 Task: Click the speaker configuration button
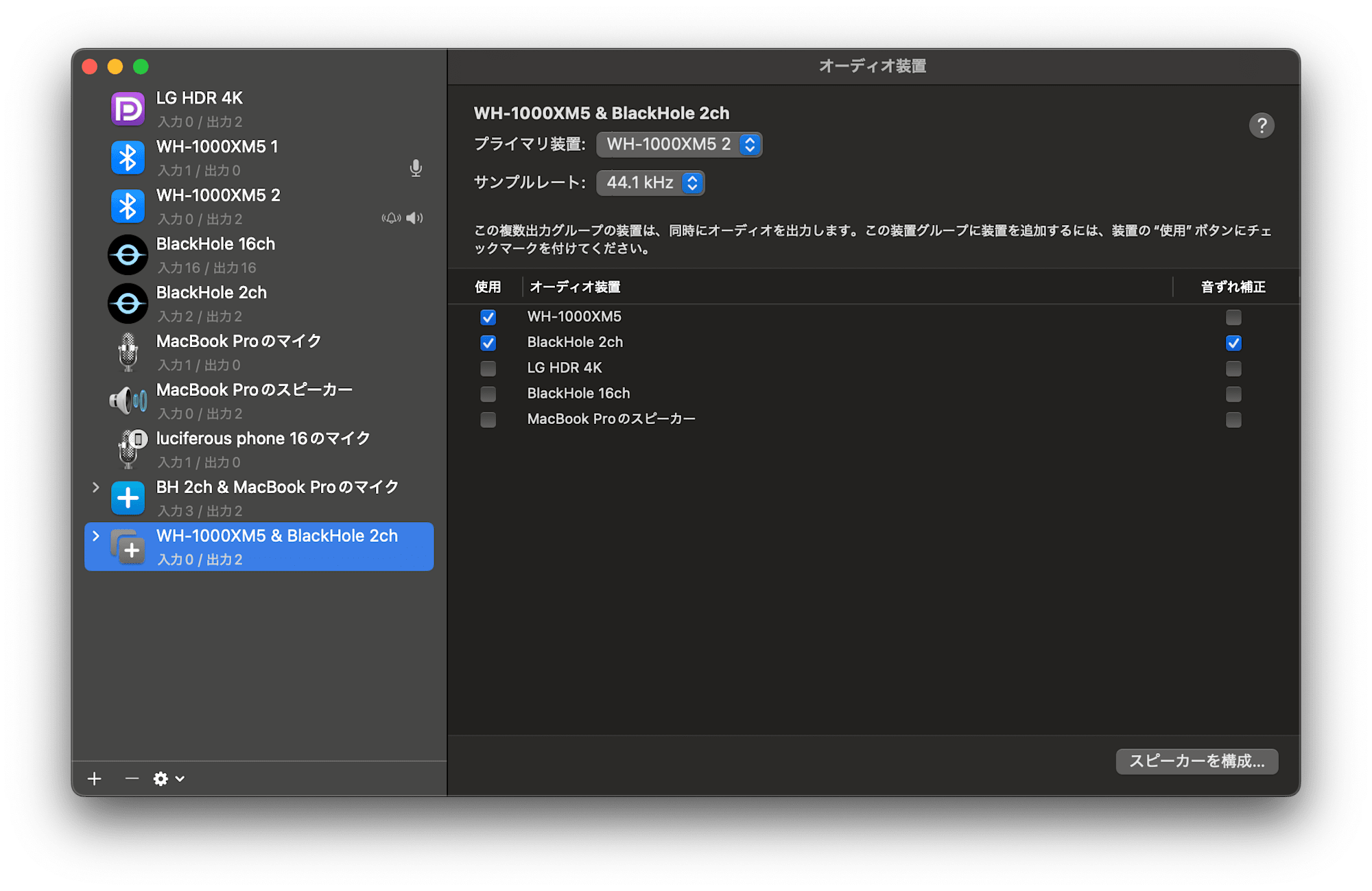point(1196,761)
